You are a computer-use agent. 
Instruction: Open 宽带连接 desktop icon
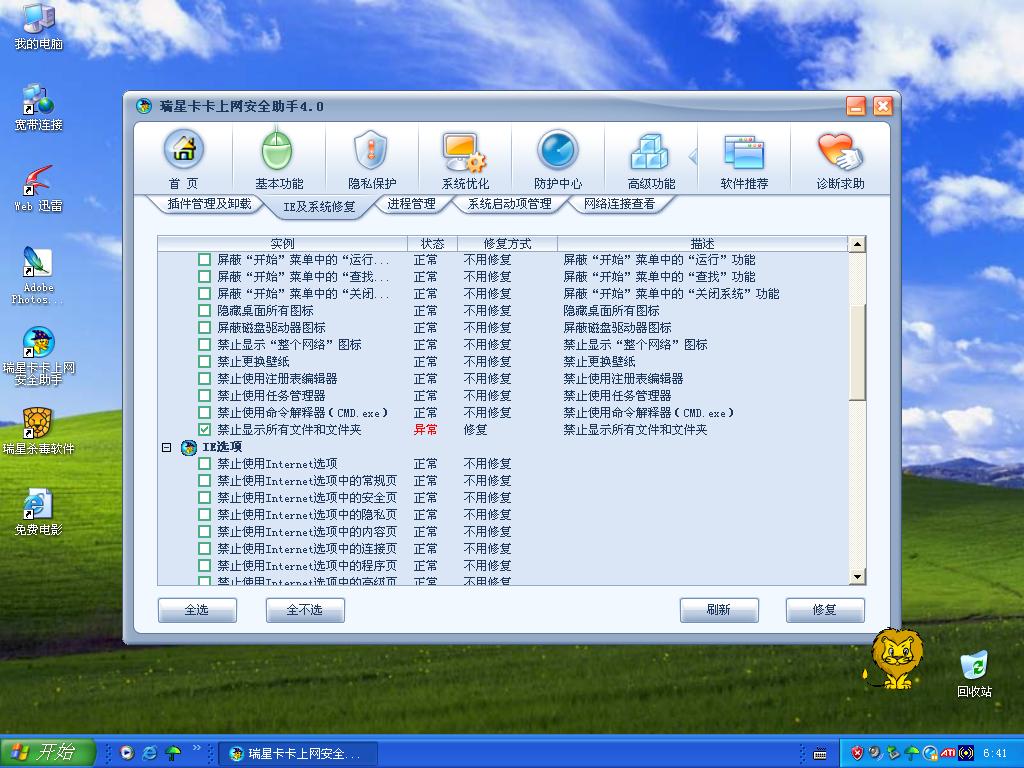pyautogui.click(x=39, y=108)
